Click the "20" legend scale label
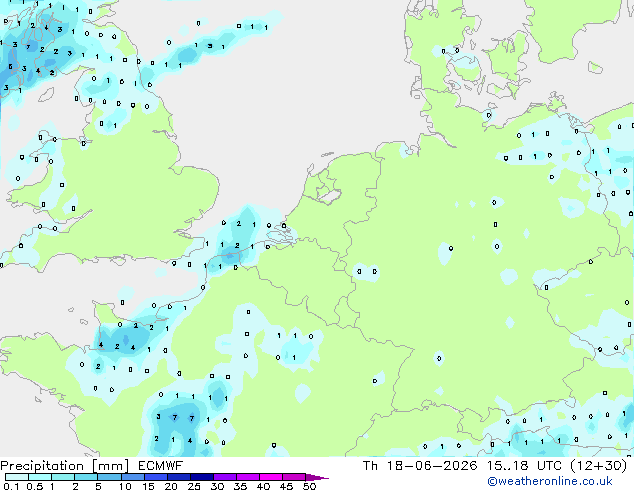The height and width of the screenshot is (490, 634). click(x=171, y=486)
